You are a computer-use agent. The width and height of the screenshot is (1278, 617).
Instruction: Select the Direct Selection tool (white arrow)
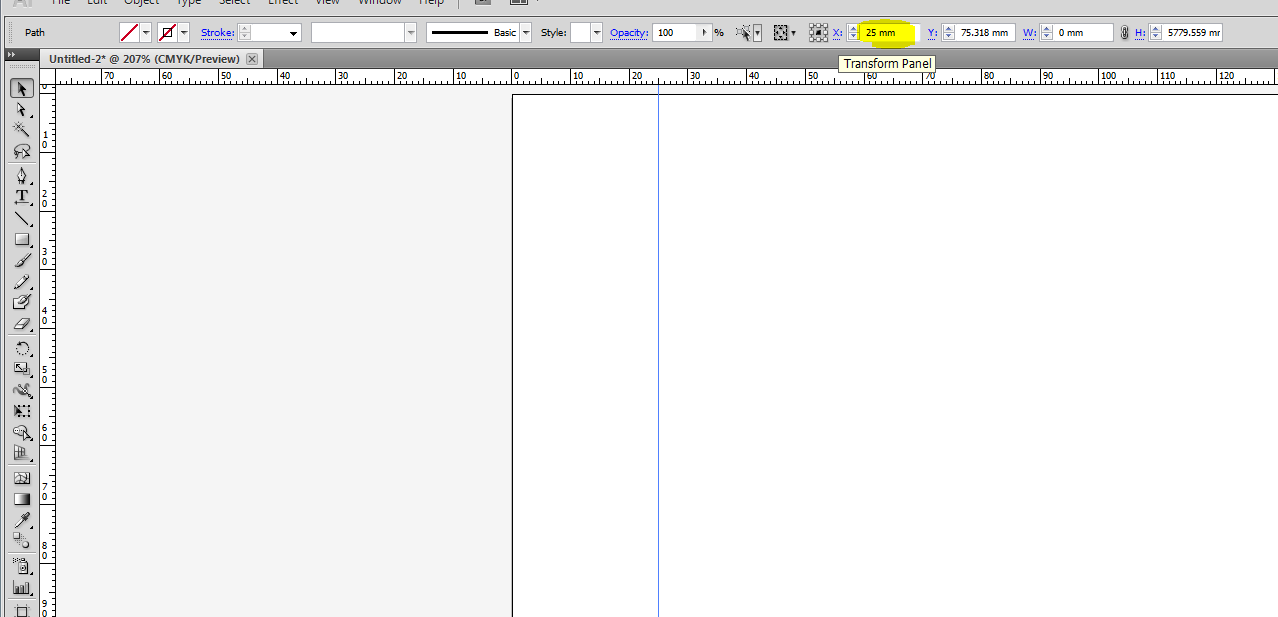21,110
